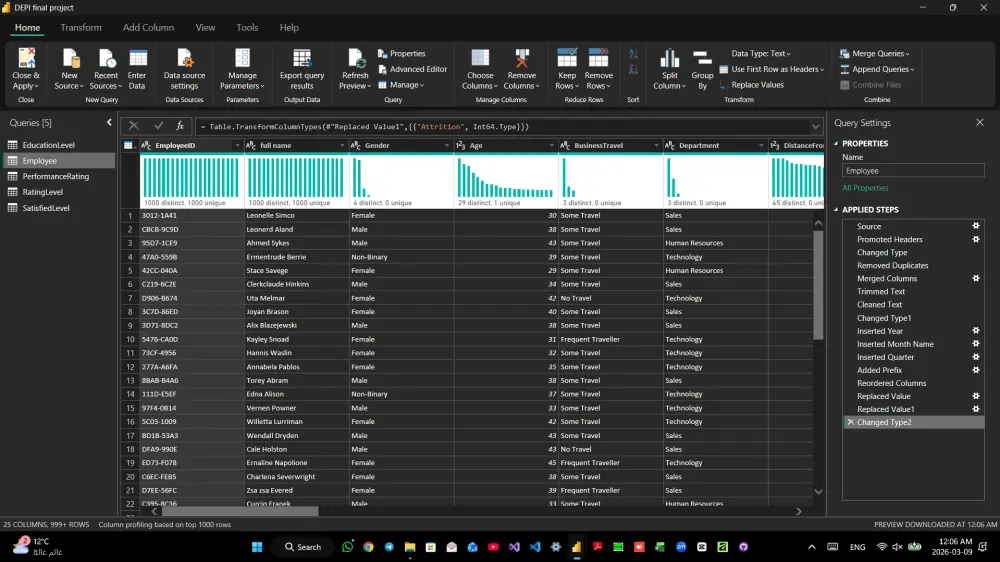Click the All Properties link
The width and height of the screenshot is (1000, 562).
click(x=865, y=188)
